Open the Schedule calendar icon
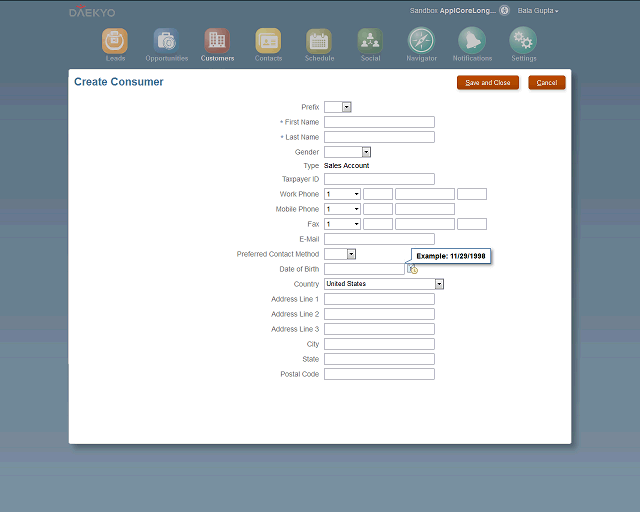Viewport: 640px width, 512px height. click(x=319, y=41)
